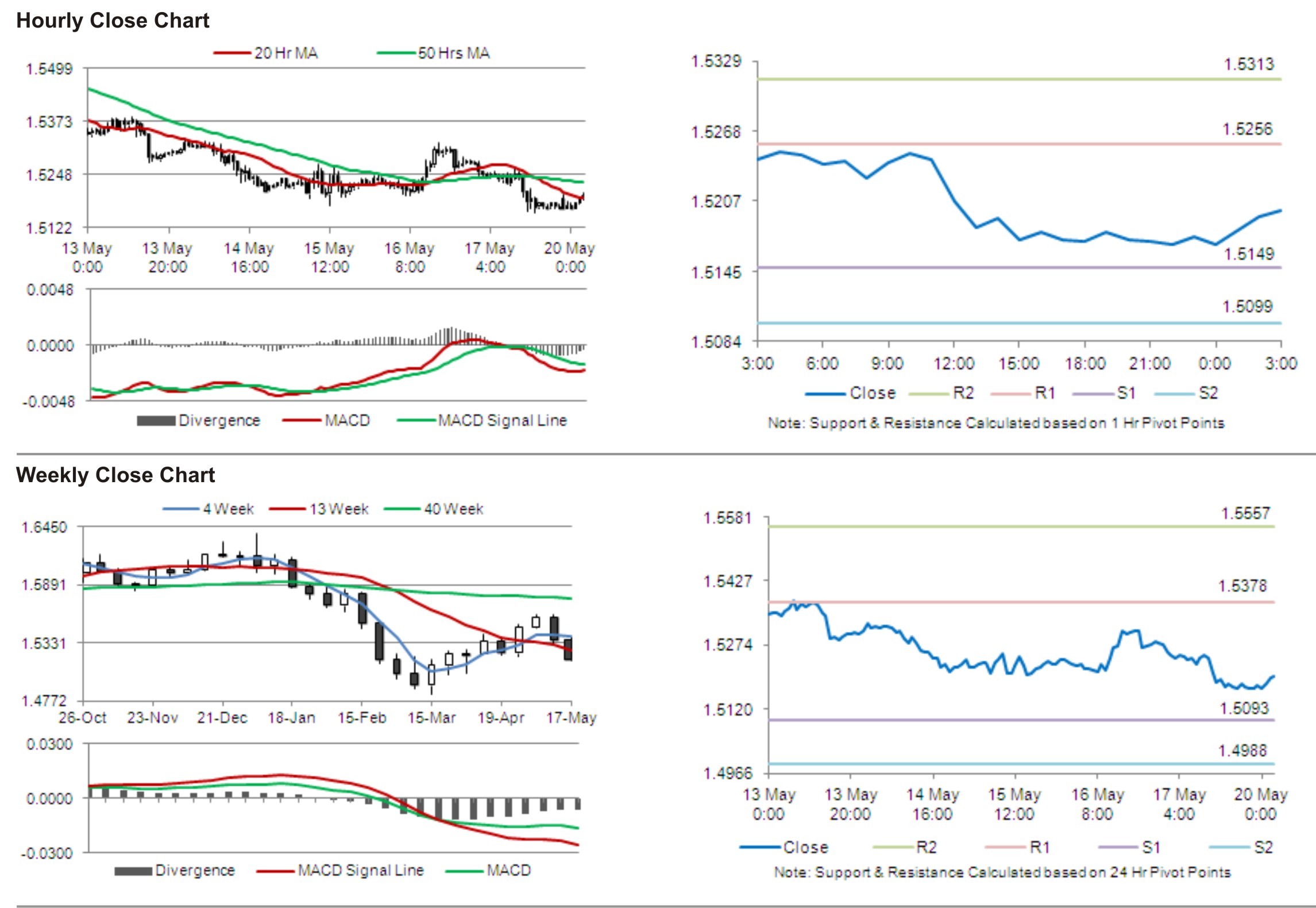Click the 26-Oct date label
Viewport: 1316px width, 908px height.
point(82,718)
